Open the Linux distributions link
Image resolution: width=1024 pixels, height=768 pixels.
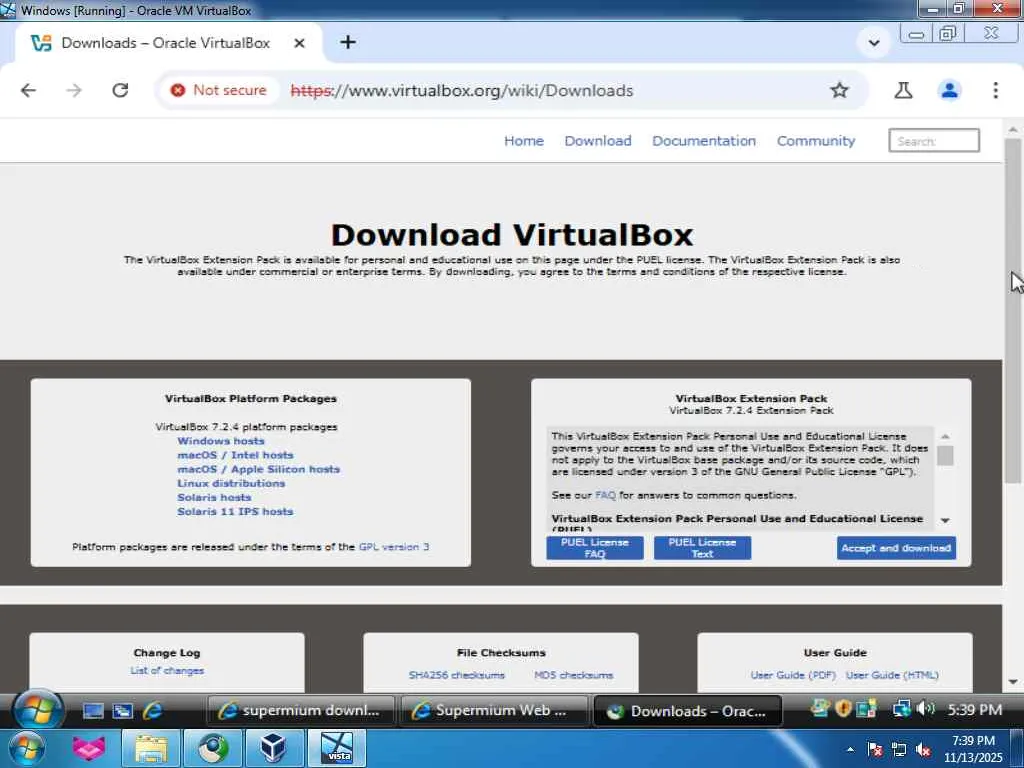231,483
